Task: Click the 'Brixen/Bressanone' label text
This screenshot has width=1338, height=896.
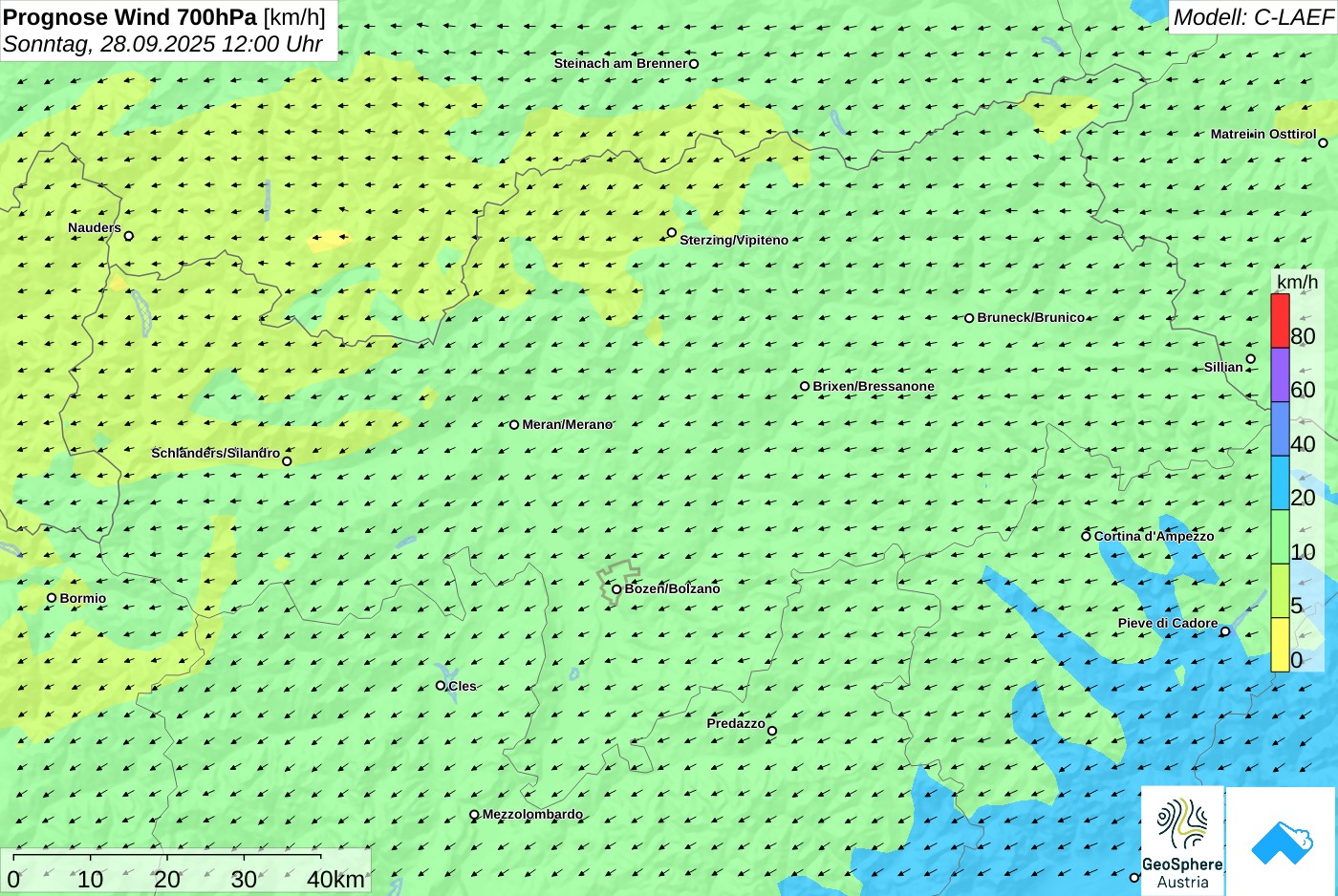Action: [x=874, y=387]
